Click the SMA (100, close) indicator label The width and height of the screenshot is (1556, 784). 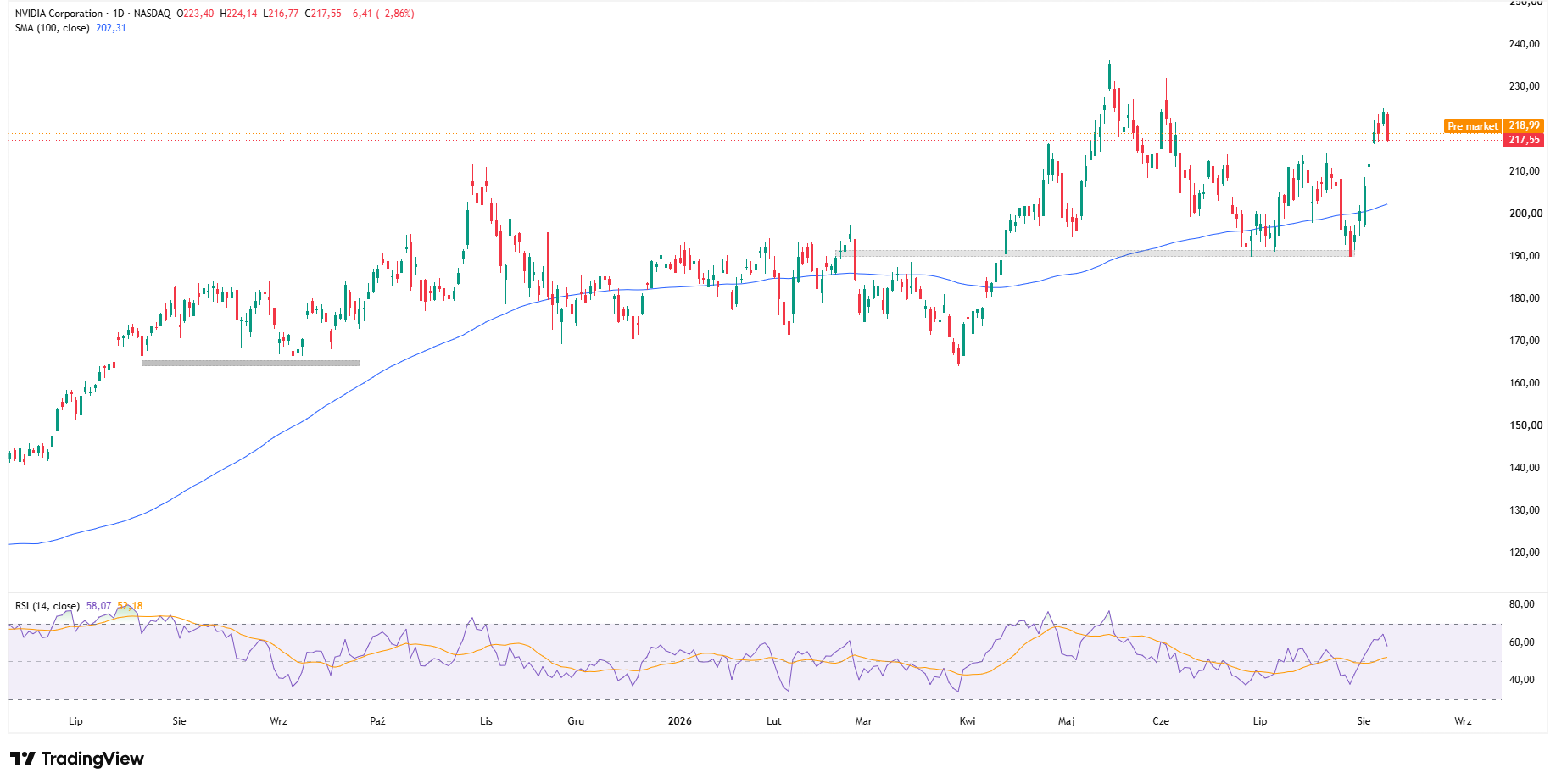pyautogui.click(x=52, y=28)
